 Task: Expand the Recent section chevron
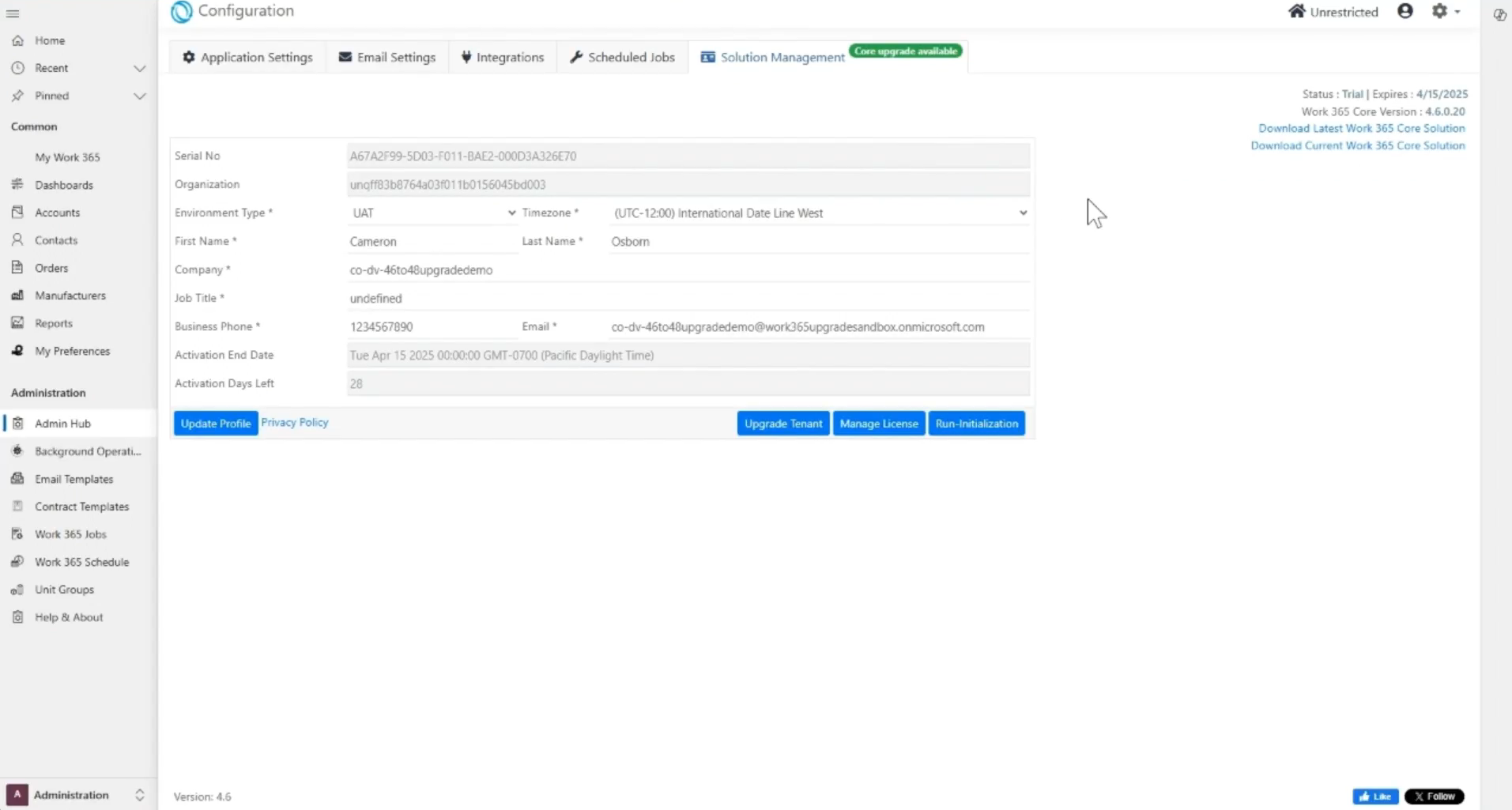tap(140, 69)
